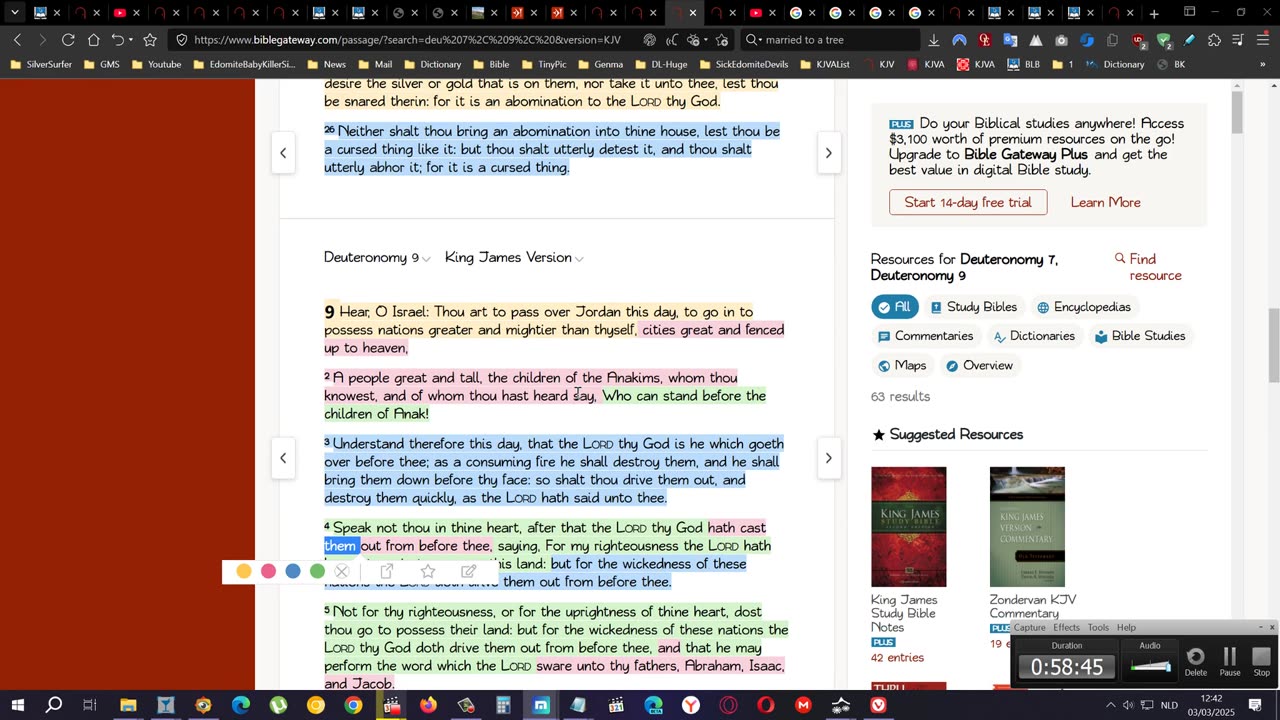Add a note using the pencil-edit icon
1280x720 pixels.
tap(468, 571)
